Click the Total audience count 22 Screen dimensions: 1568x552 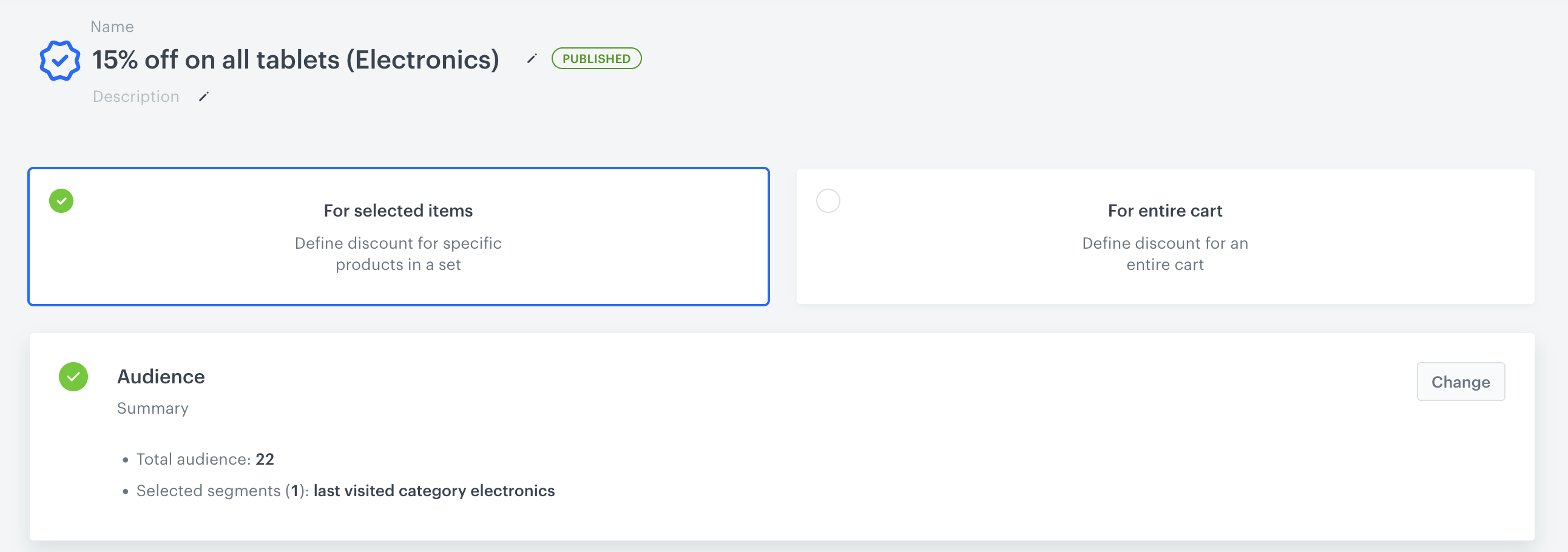click(265, 459)
